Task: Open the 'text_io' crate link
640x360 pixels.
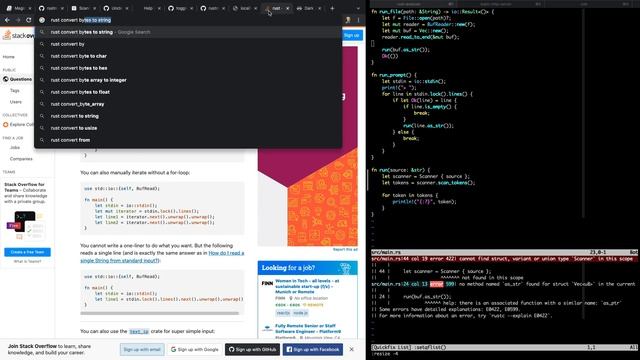Action: point(139,331)
